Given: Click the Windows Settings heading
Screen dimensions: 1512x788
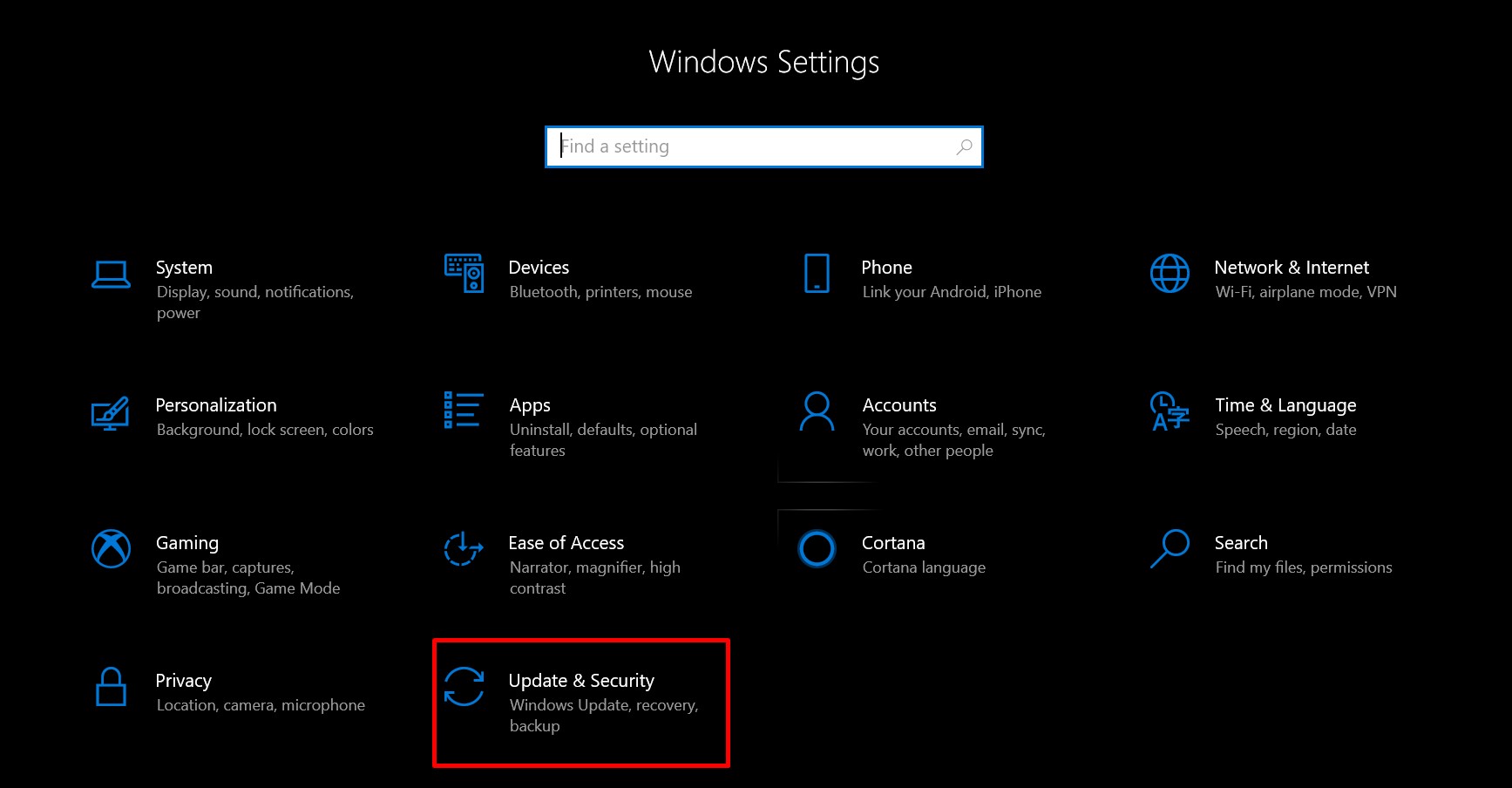Looking at the screenshot, I should click(x=764, y=62).
